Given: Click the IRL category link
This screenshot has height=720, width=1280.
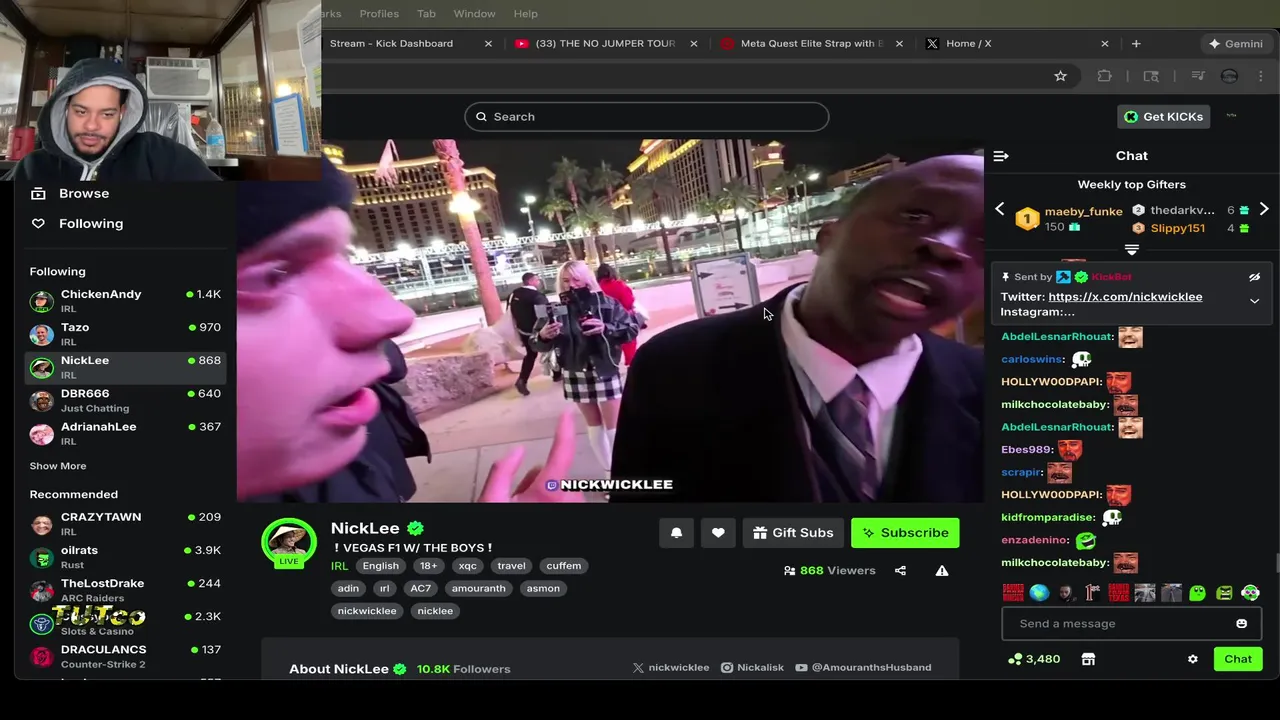Looking at the screenshot, I should pos(340,566).
